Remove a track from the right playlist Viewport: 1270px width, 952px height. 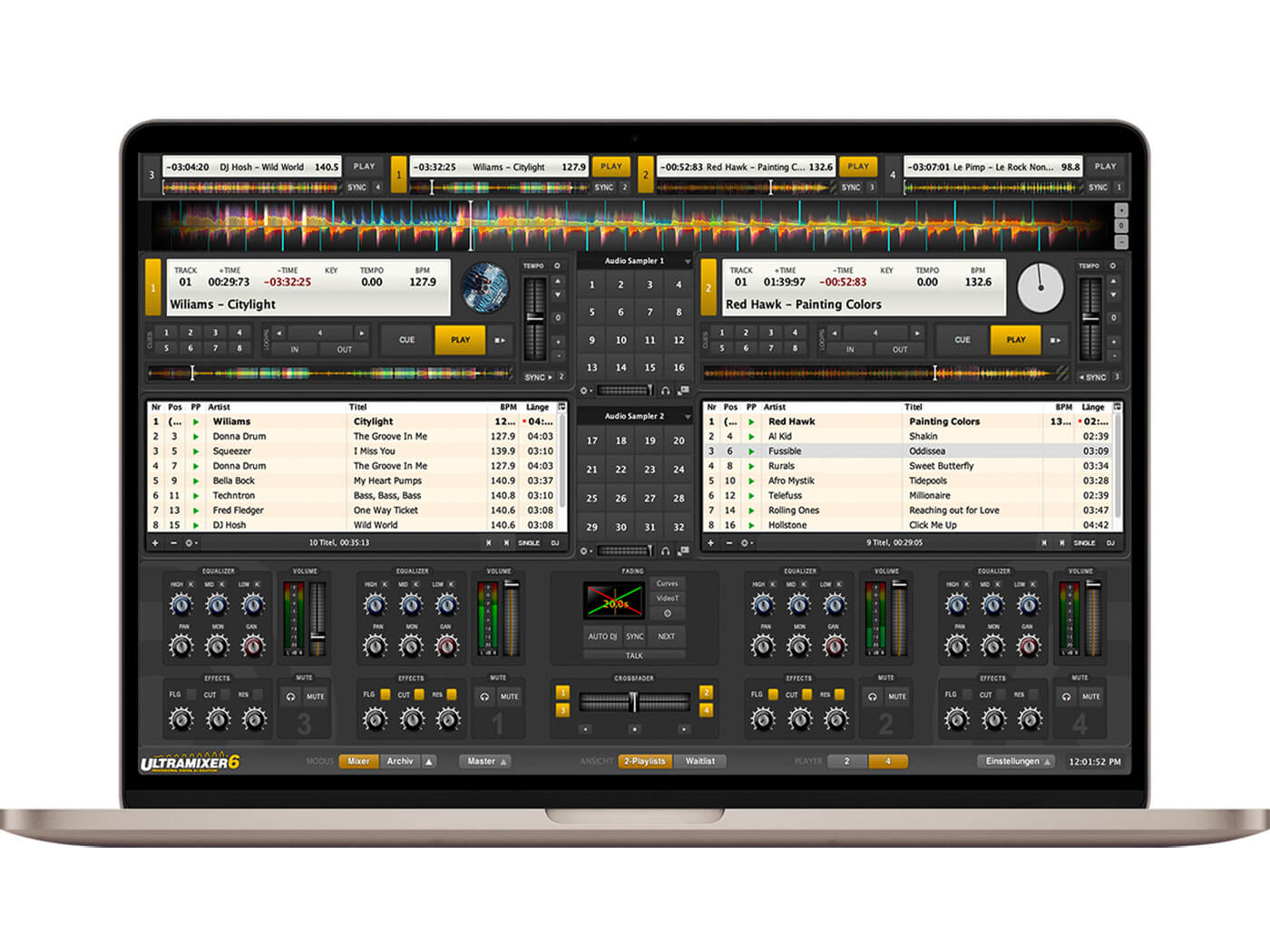[728, 543]
